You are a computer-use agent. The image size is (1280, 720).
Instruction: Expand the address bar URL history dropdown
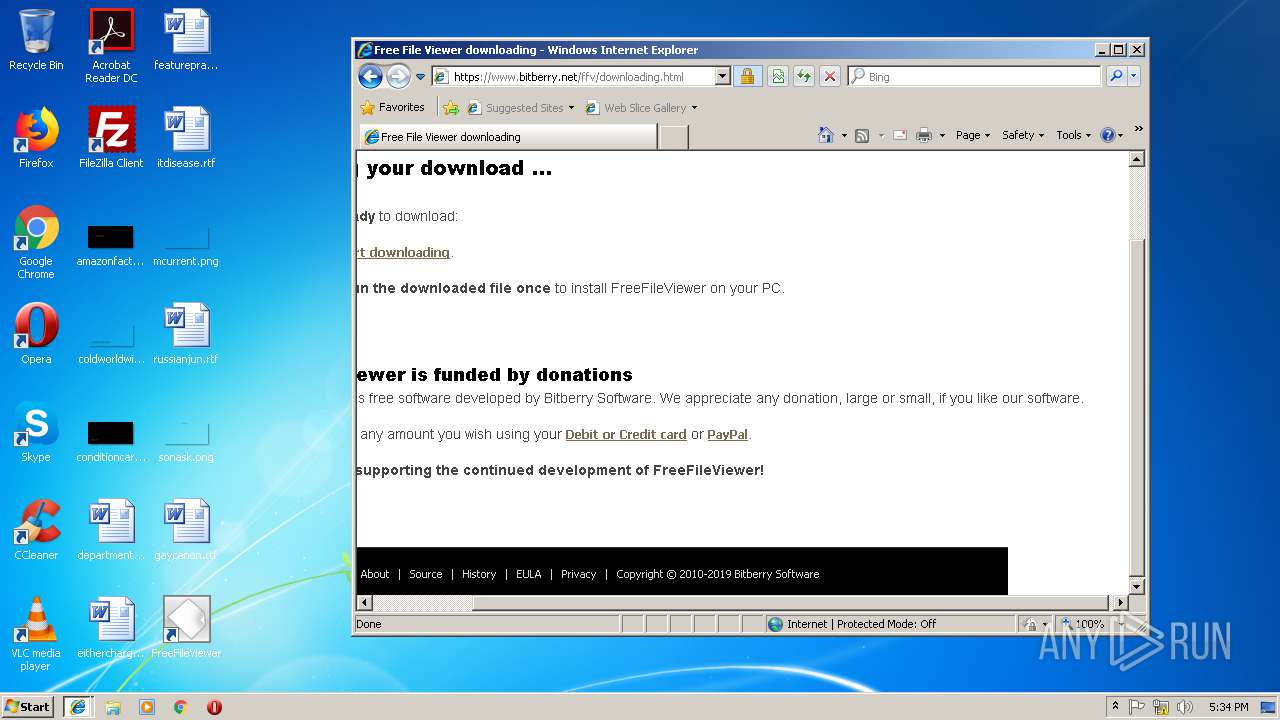tap(723, 77)
